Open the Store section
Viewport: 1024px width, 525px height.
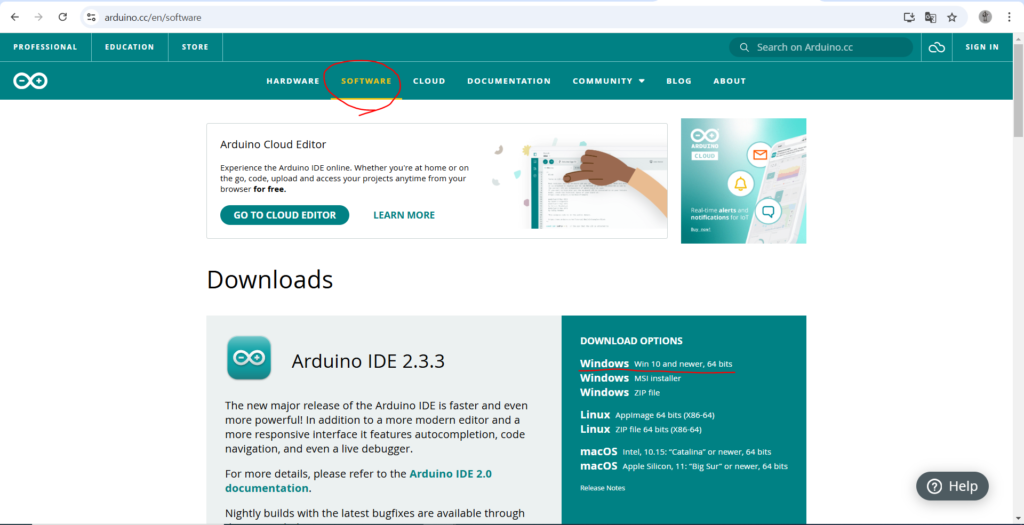[195, 47]
